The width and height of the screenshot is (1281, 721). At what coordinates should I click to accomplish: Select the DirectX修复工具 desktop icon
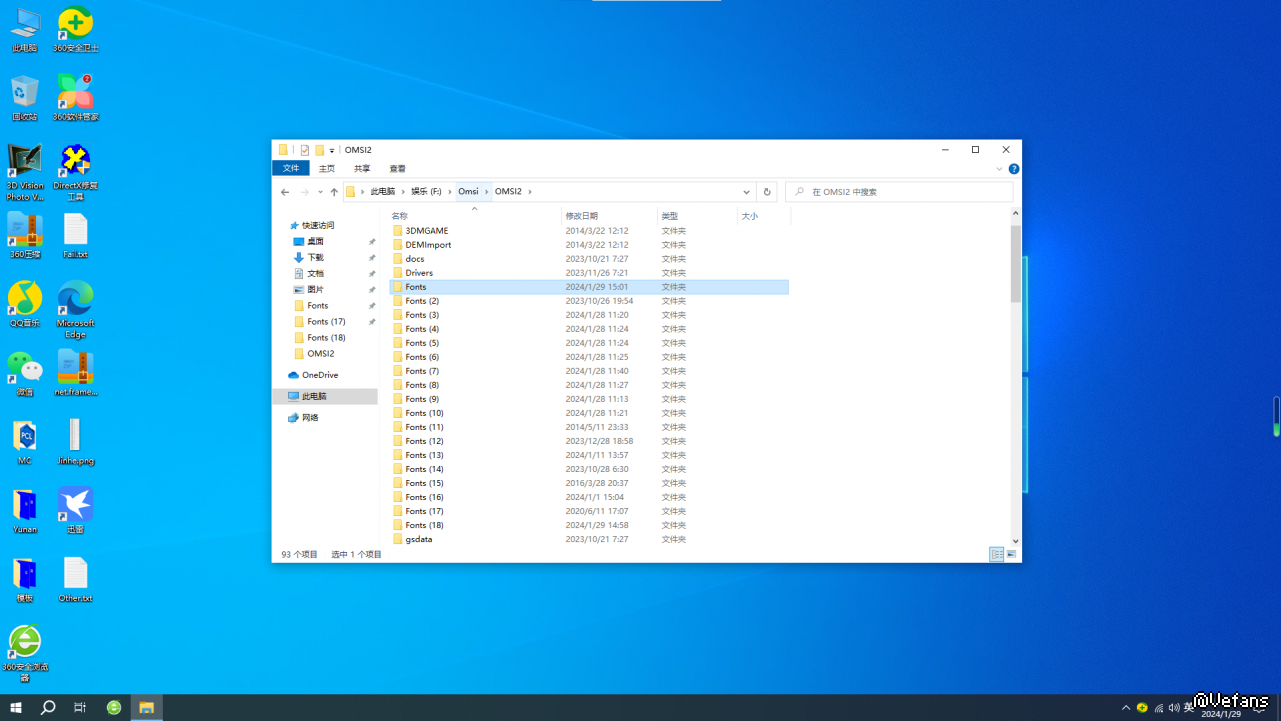click(75, 170)
